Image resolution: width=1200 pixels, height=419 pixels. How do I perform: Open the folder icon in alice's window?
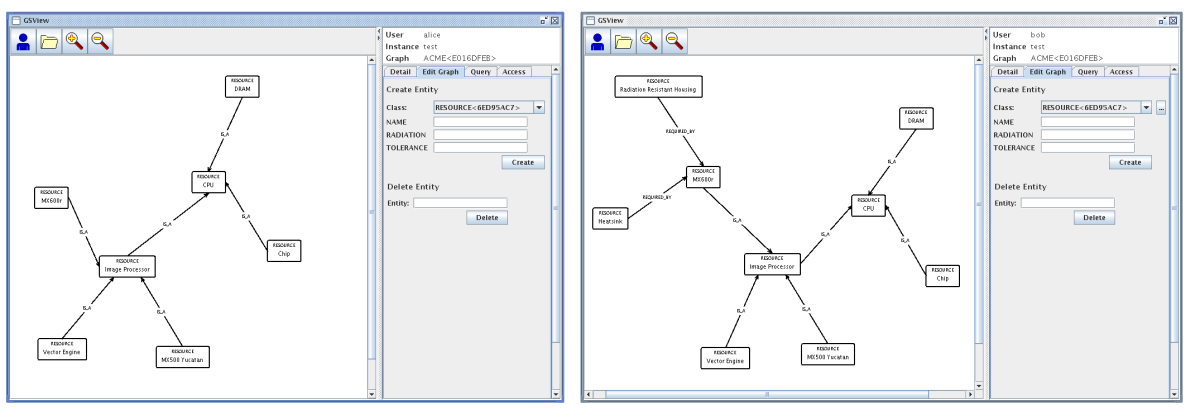click(48, 41)
